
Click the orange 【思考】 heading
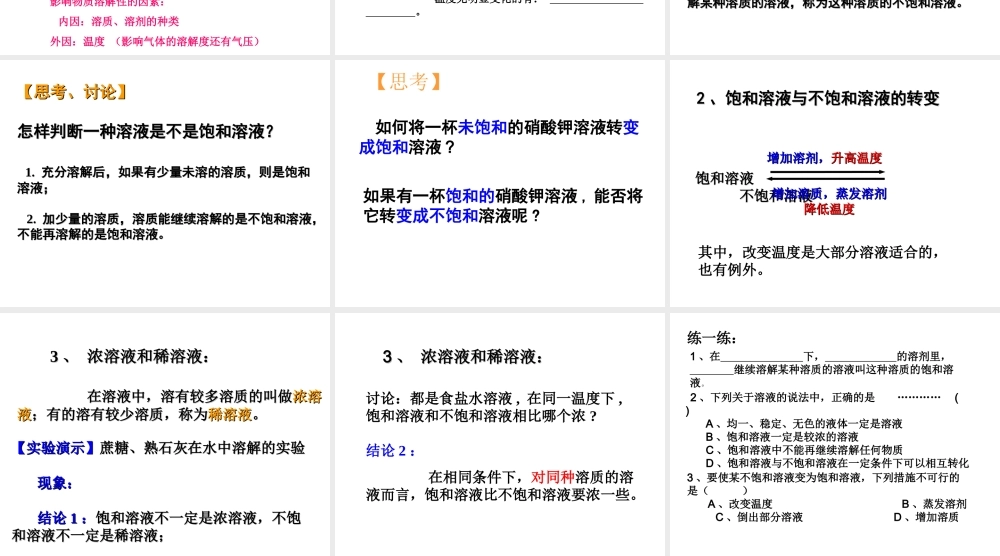(x=409, y=82)
